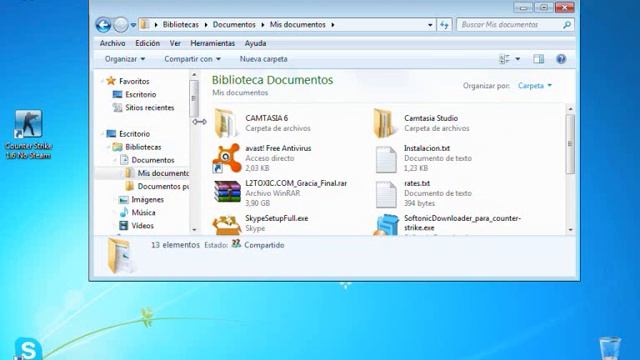Select avast! Free Antivirus shortcut icon

(x=227, y=158)
